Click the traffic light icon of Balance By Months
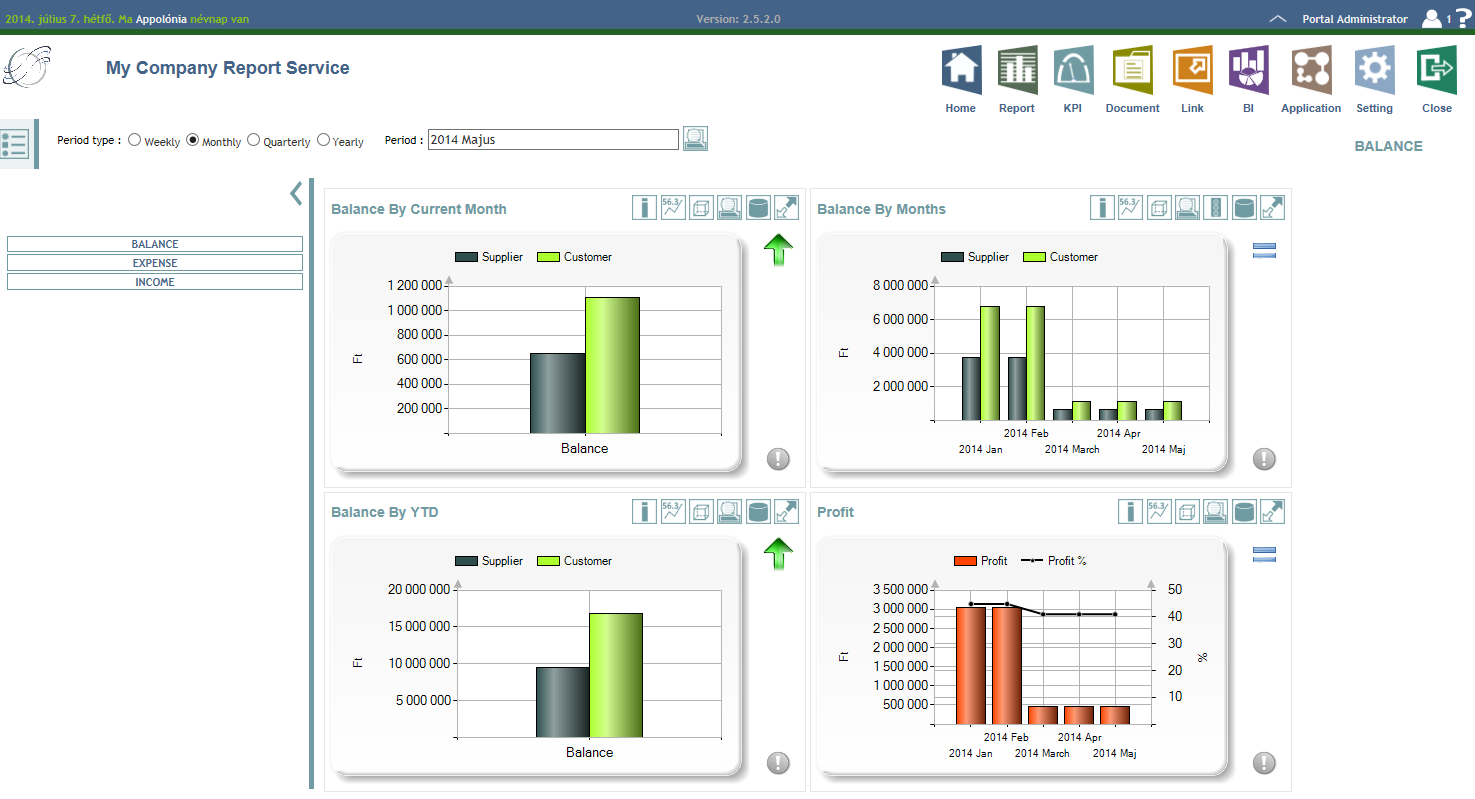The height and width of the screenshot is (799, 1475). click(x=1215, y=208)
